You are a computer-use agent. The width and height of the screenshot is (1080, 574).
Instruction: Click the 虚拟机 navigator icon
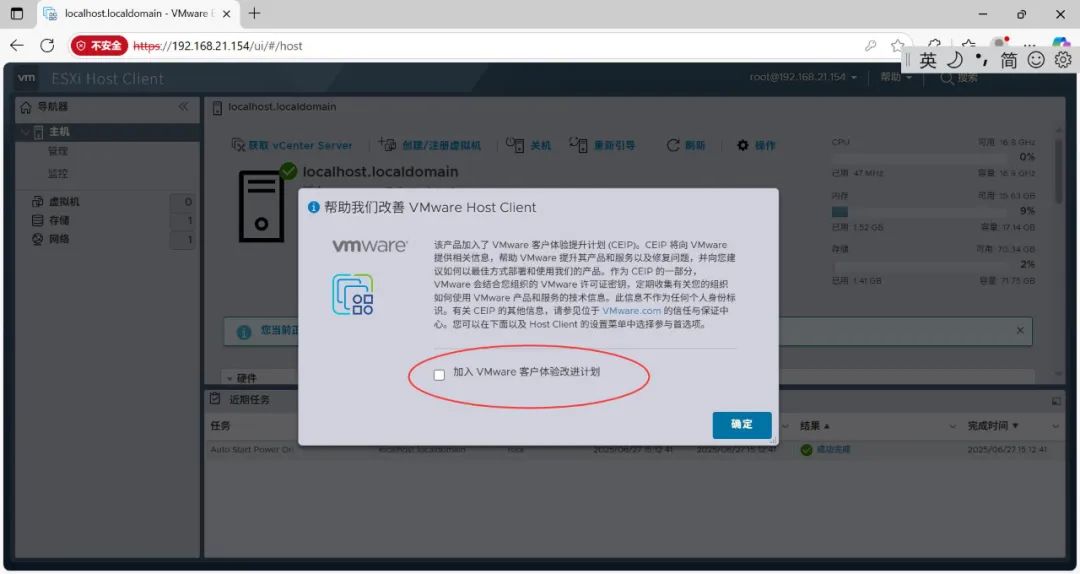click(38, 201)
